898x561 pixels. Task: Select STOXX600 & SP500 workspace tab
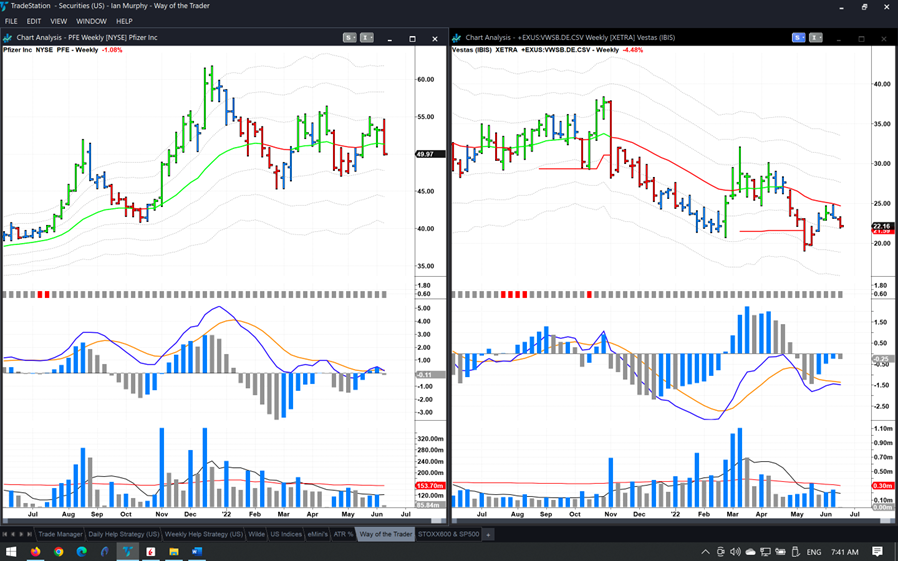pos(448,535)
